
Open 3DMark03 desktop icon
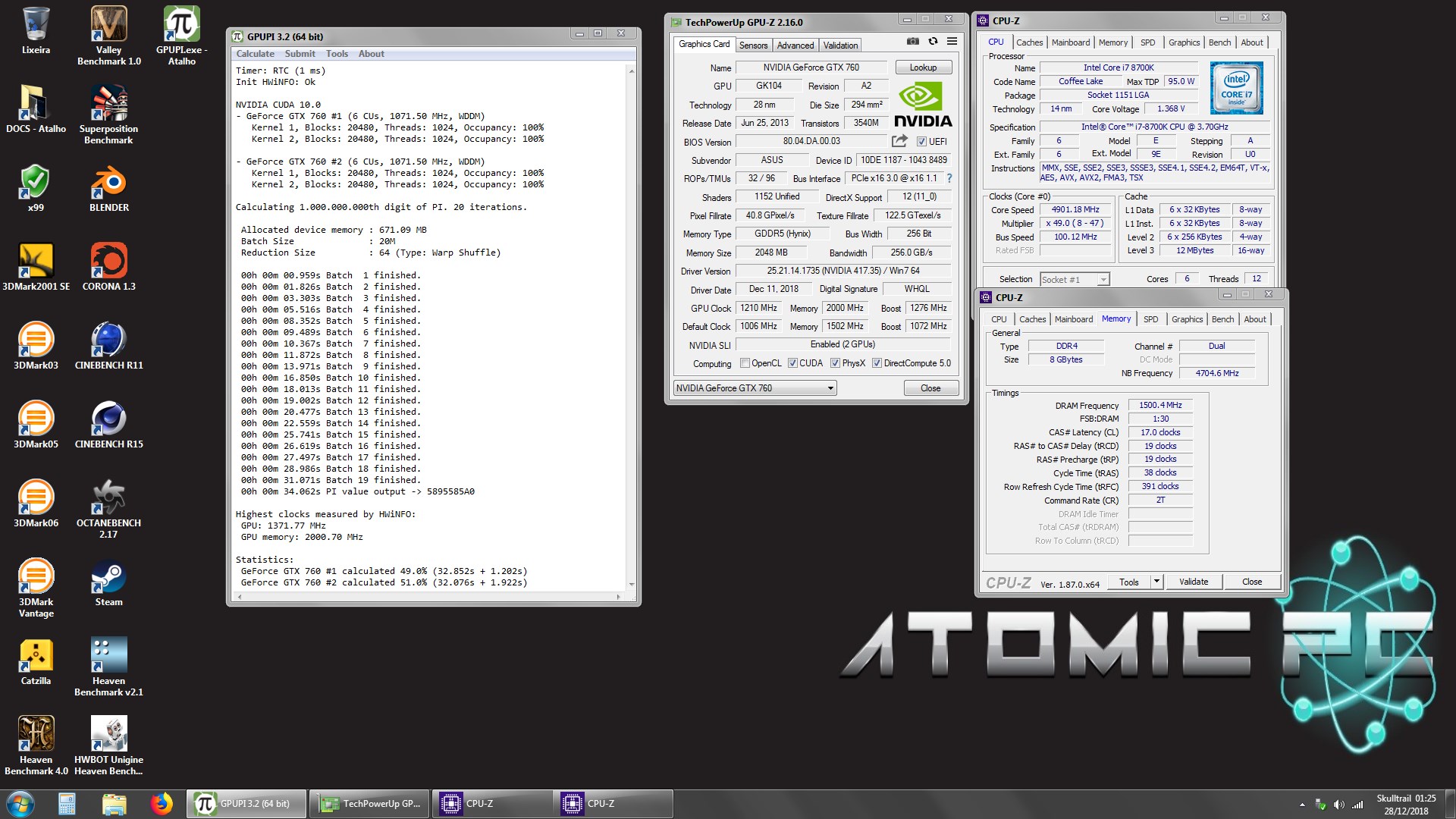click(36, 346)
